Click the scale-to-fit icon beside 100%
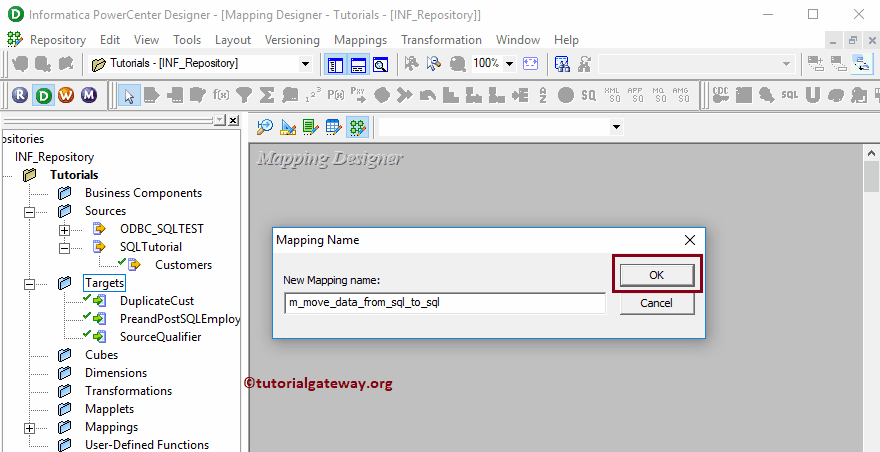This screenshot has width=880, height=452. click(530, 64)
